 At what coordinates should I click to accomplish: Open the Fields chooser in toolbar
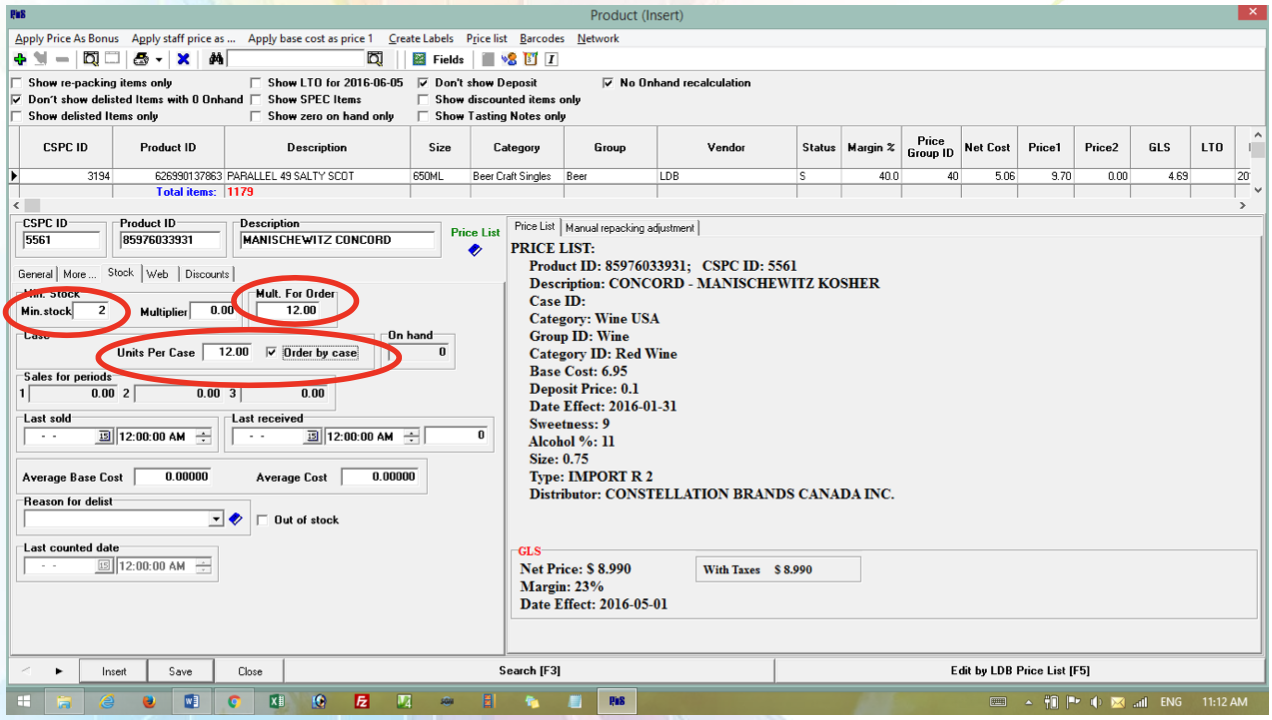tap(439, 59)
